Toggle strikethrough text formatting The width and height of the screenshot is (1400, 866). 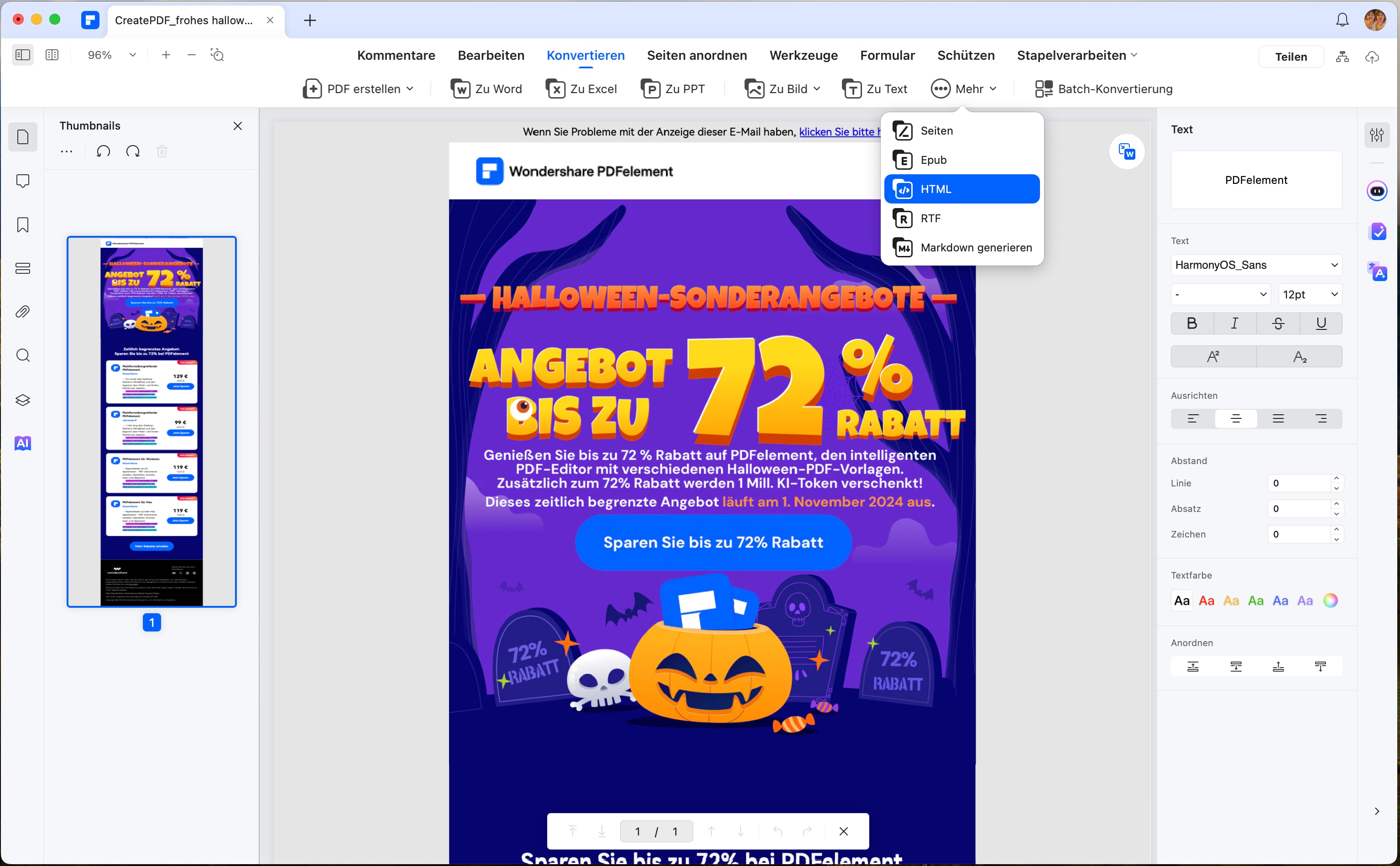click(1278, 323)
